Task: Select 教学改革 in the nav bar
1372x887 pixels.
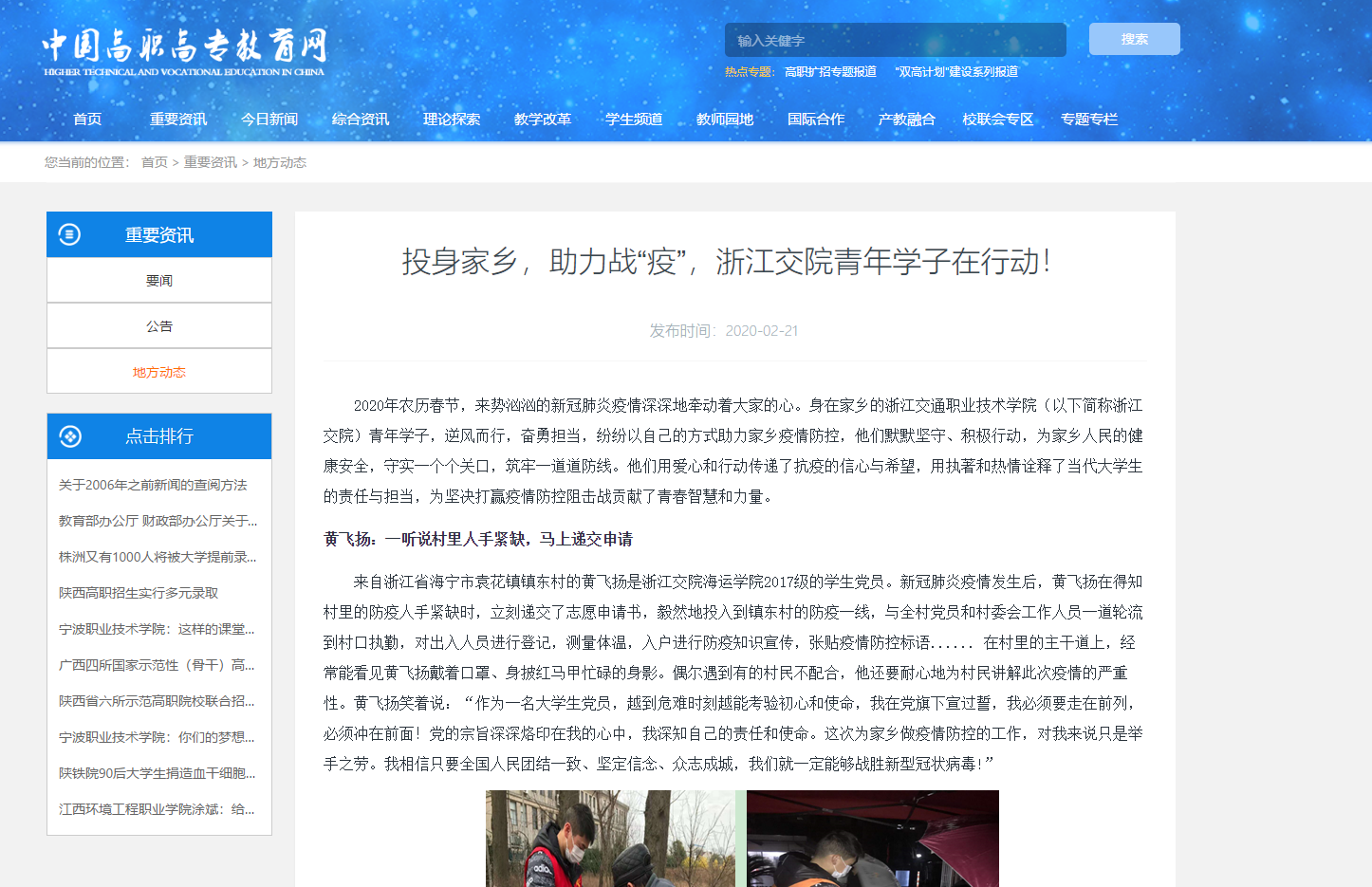Action: click(x=543, y=120)
